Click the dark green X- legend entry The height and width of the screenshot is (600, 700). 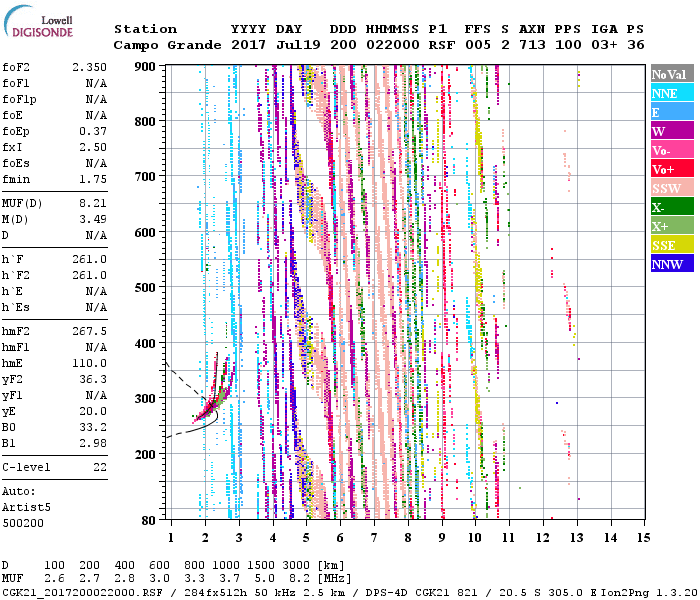point(672,207)
